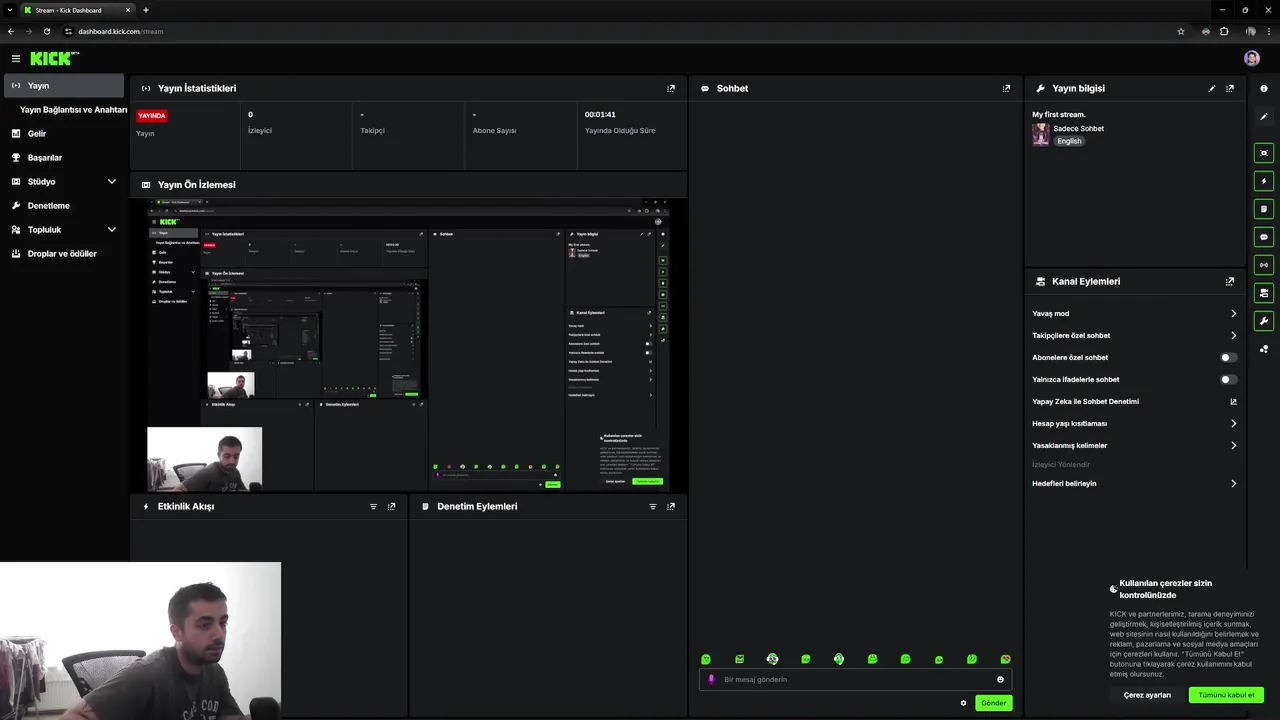
Task: Open Takipçilere özel sohbet chevron
Action: [x=1233, y=335]
